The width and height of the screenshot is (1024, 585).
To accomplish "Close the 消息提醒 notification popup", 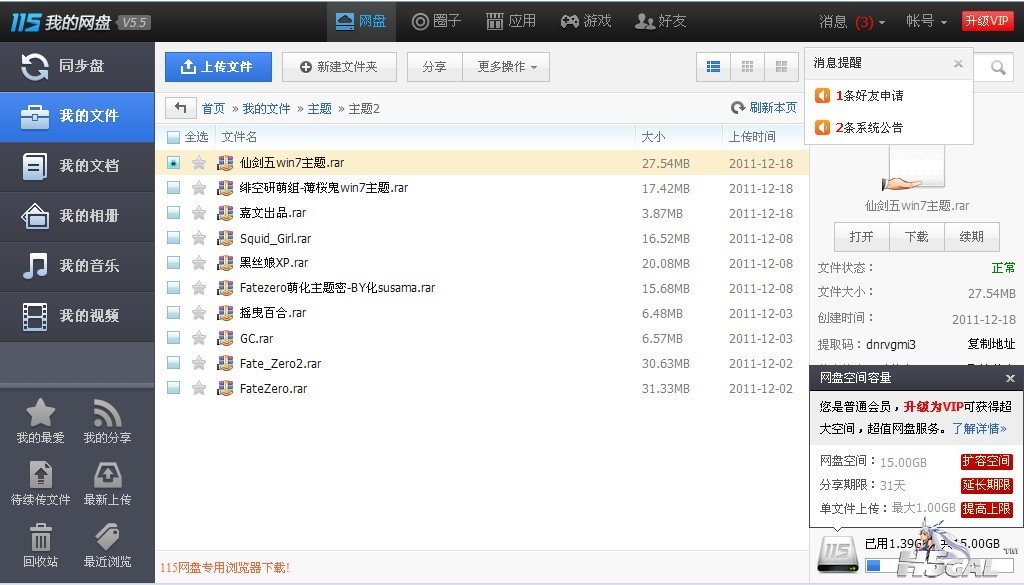I will tap(958, 63).
